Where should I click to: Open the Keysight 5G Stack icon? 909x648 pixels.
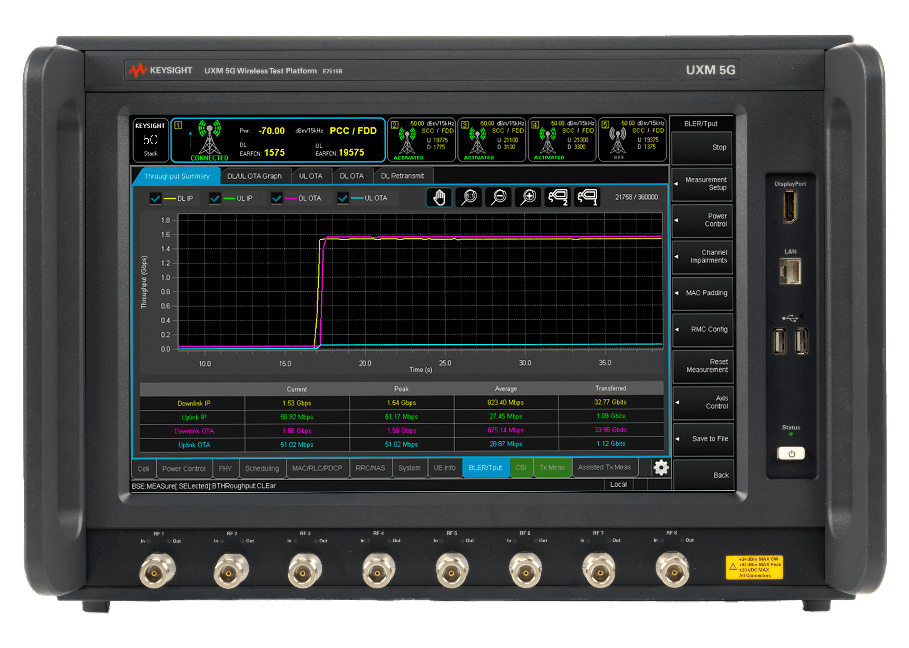[x=150, y=139]
